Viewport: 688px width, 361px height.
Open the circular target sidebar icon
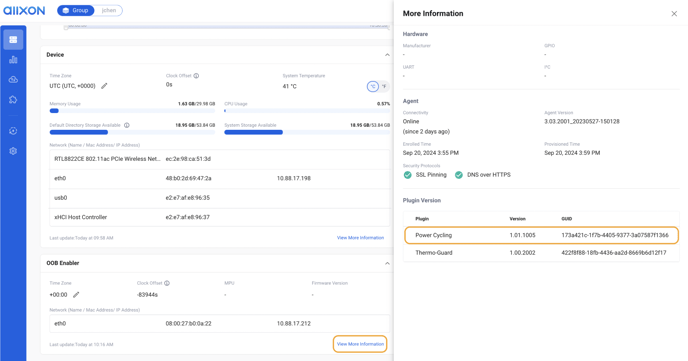coord(13,131)
